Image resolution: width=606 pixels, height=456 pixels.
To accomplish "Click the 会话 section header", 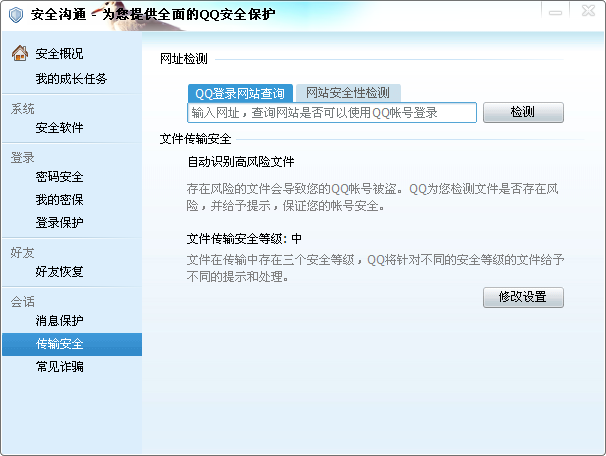I will coord(22,302).
